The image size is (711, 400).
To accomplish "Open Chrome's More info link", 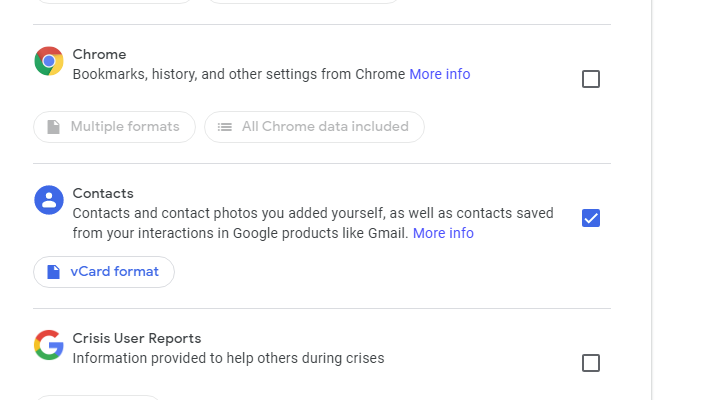I will click(440, 74).
